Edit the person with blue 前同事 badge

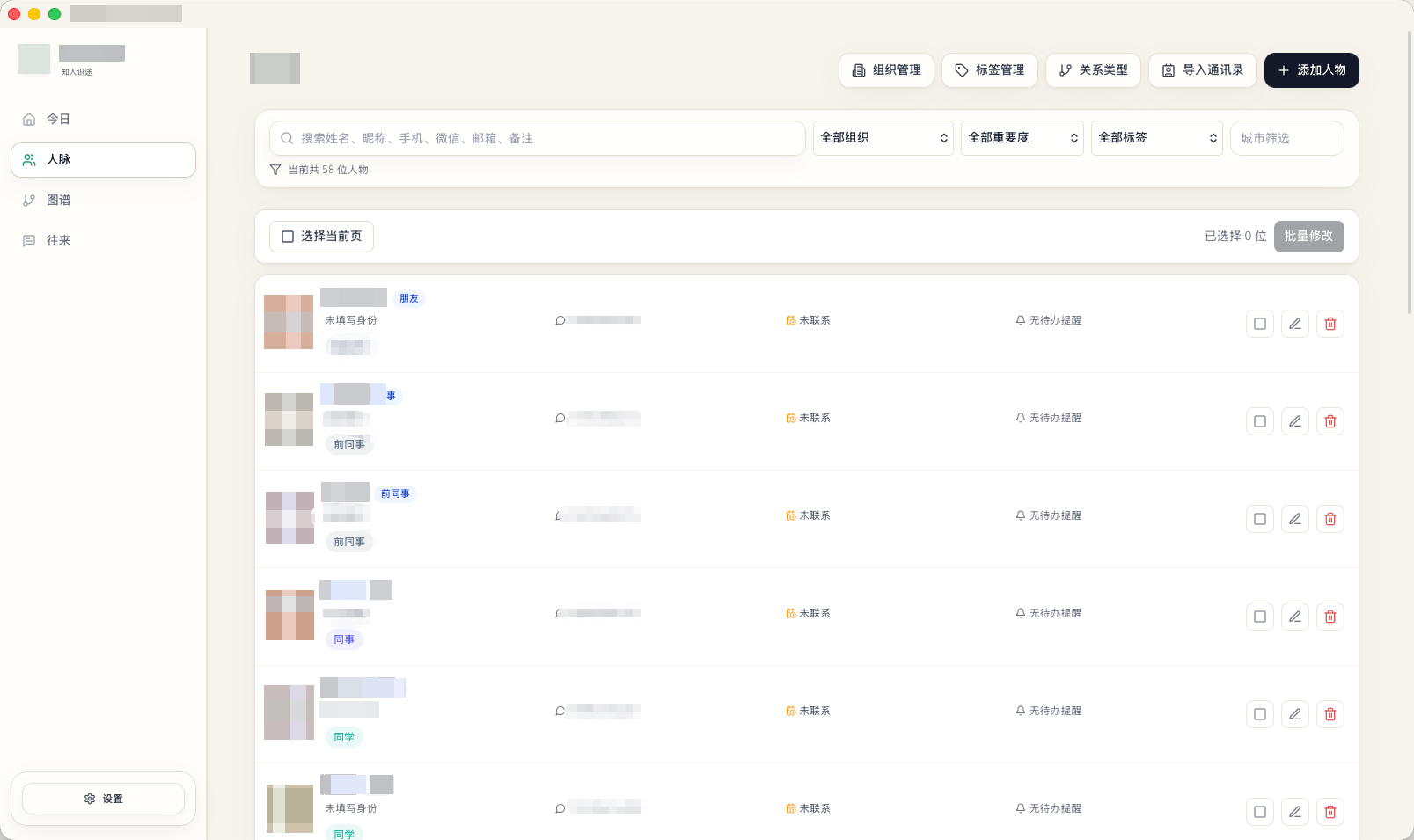pos(1295,519)
